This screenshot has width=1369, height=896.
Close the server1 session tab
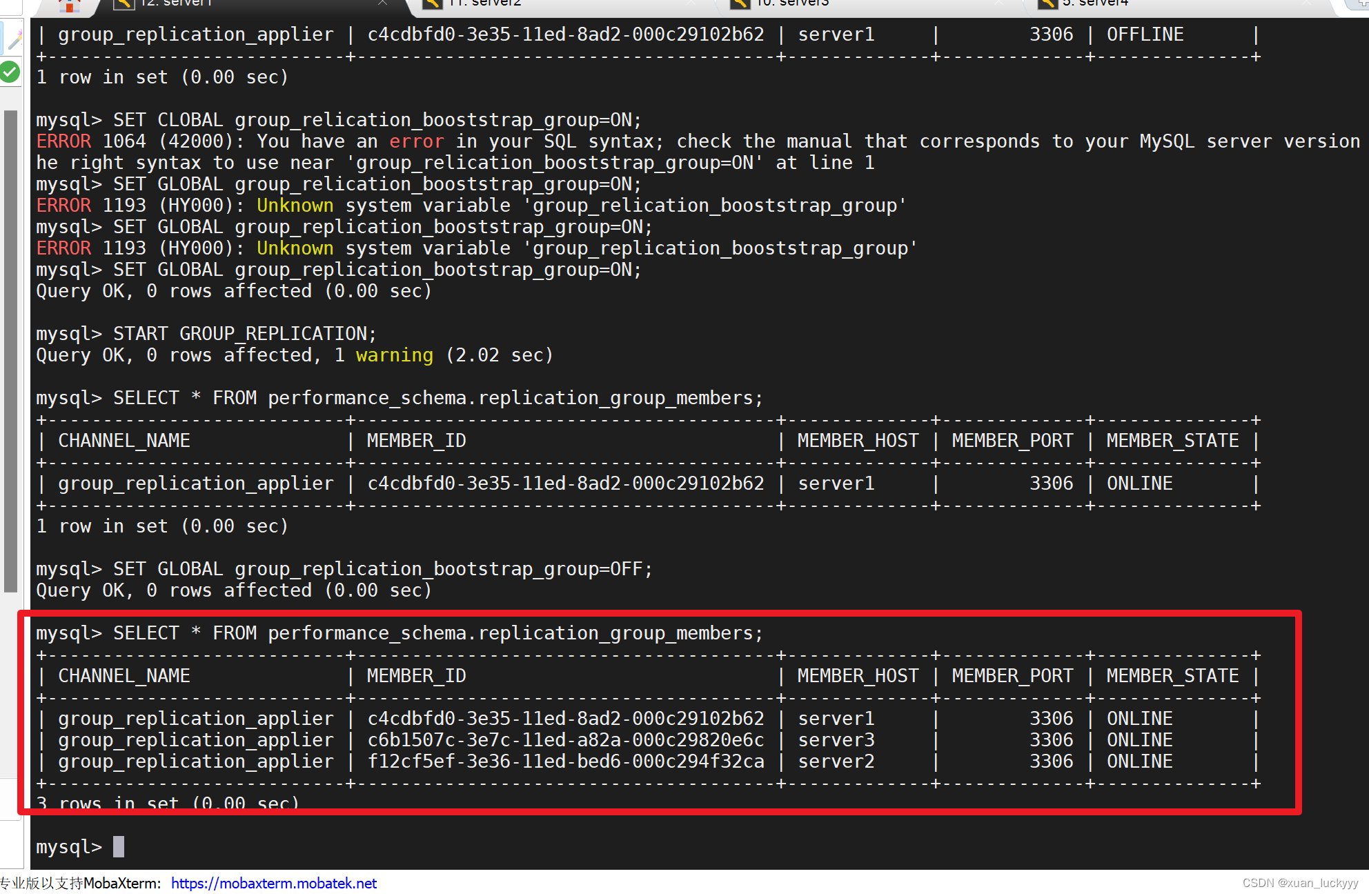click(382, 3)
